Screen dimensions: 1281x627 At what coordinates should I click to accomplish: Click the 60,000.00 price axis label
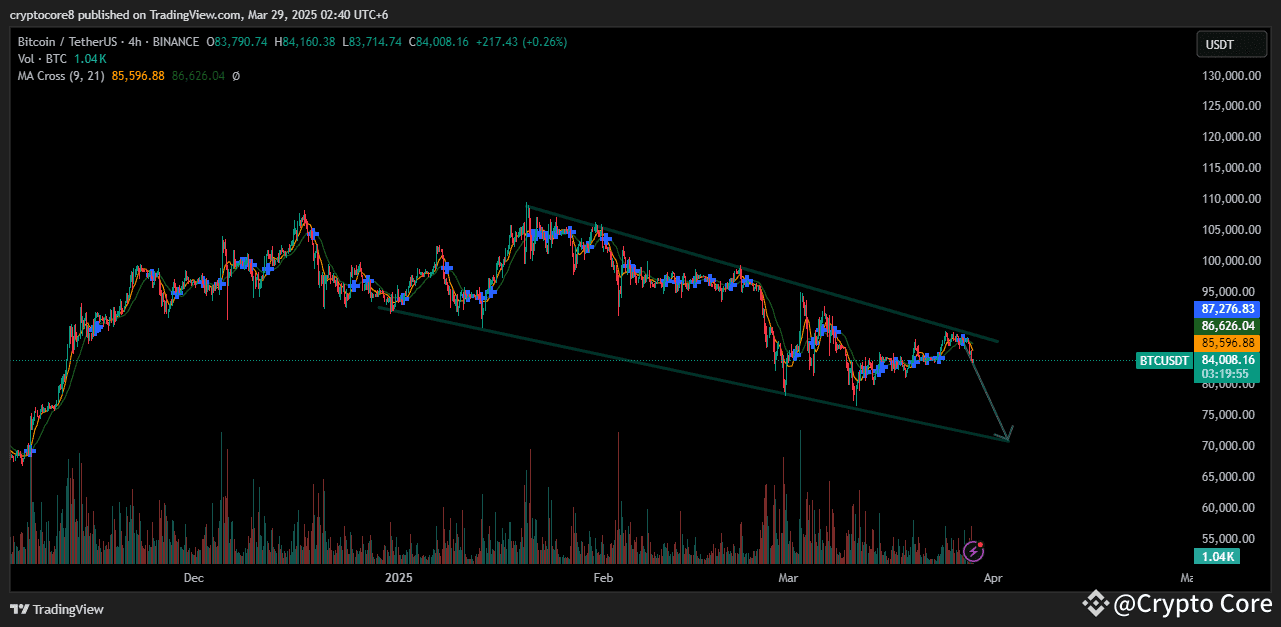[x=1229, y=508]
